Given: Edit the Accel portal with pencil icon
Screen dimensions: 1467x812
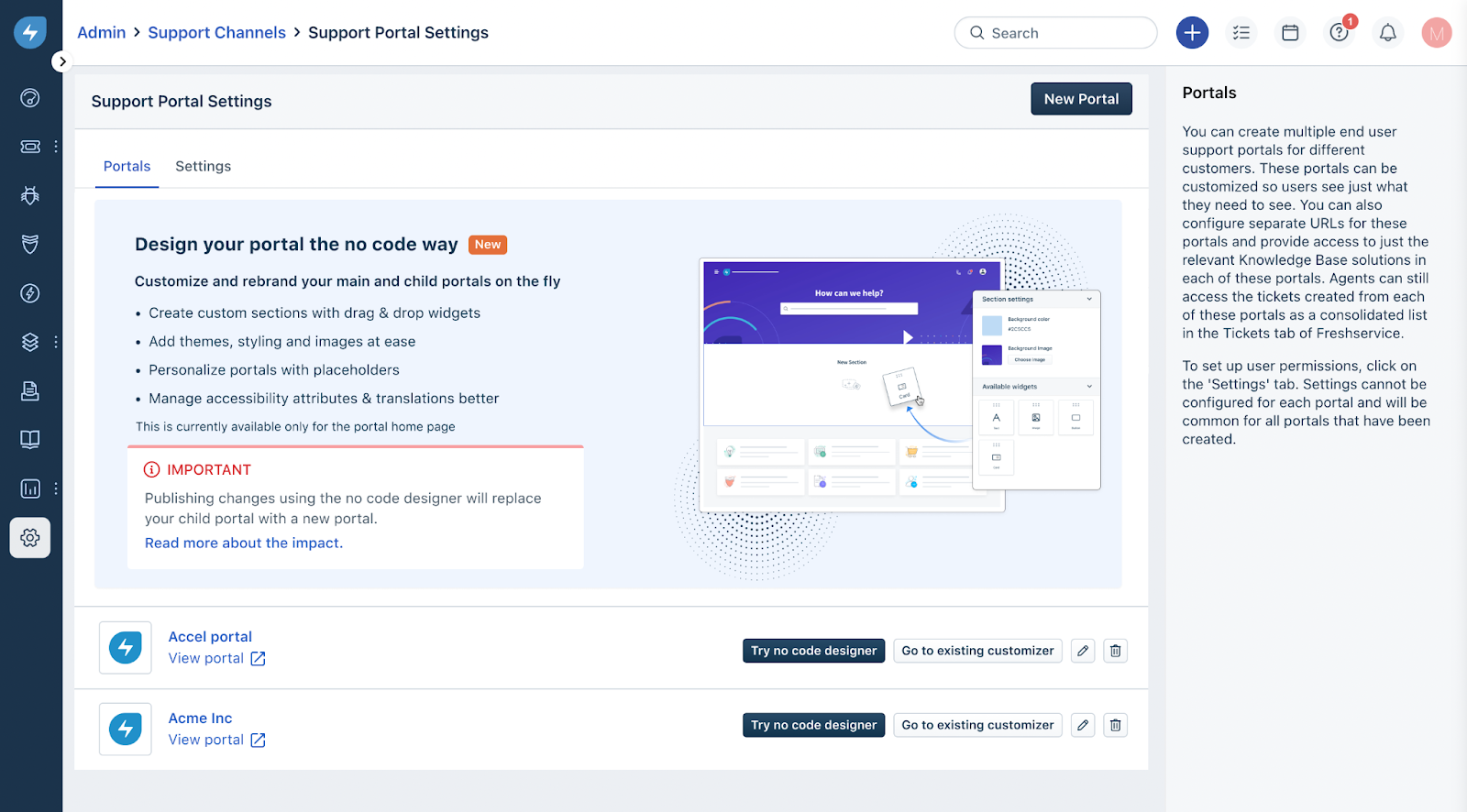Looking at the screenshot, I should [x=1083, y=651].
